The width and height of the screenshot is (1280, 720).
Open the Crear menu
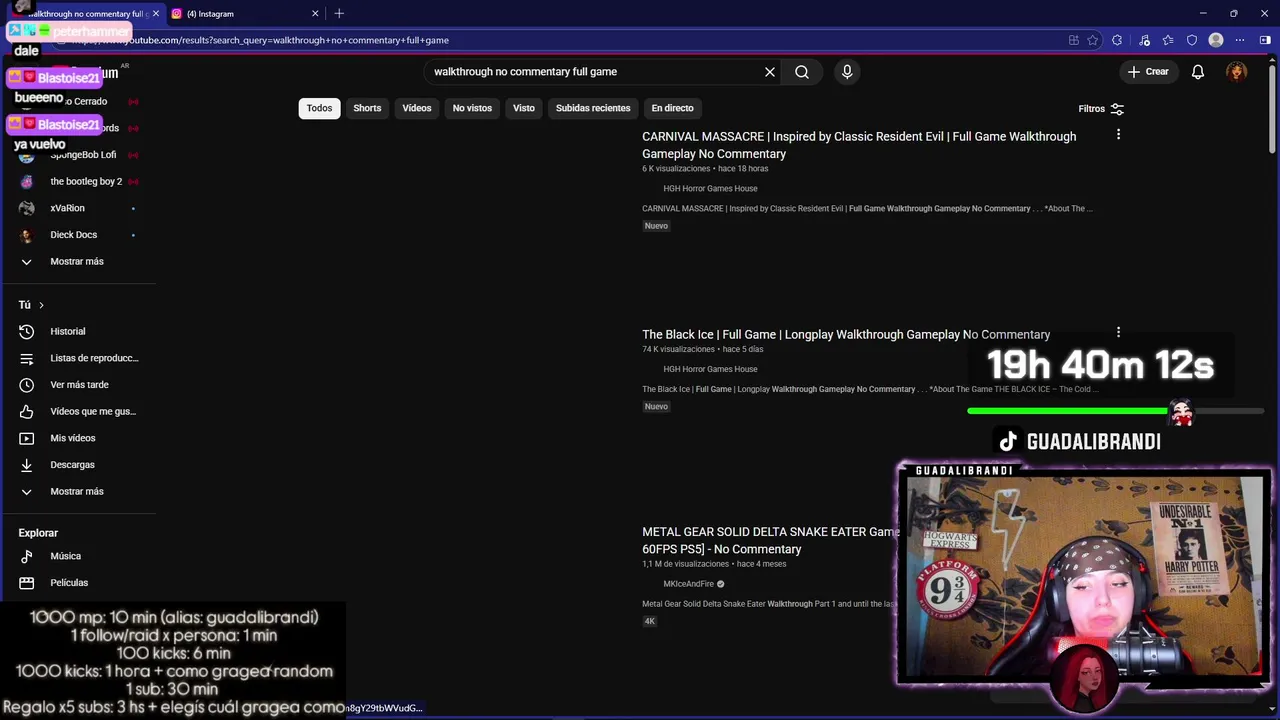(x=1148, y=72)
